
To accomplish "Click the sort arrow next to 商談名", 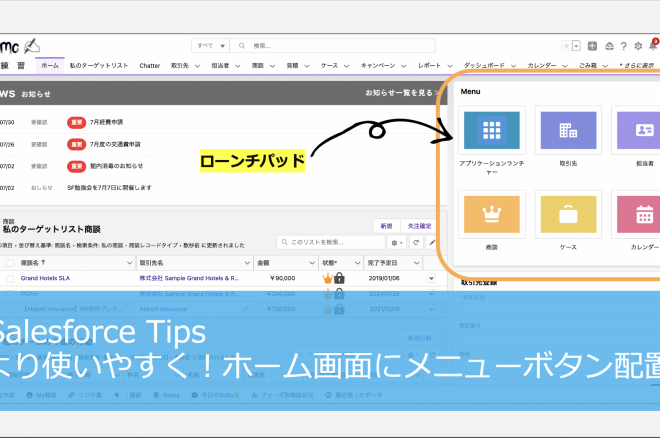I will click(x=43, y=262).
